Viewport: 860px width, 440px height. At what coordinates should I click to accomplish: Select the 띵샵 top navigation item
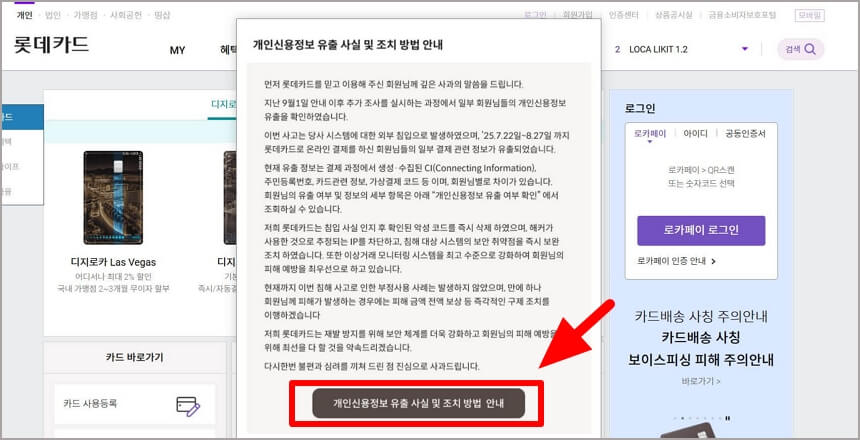[x=162, y=15]
